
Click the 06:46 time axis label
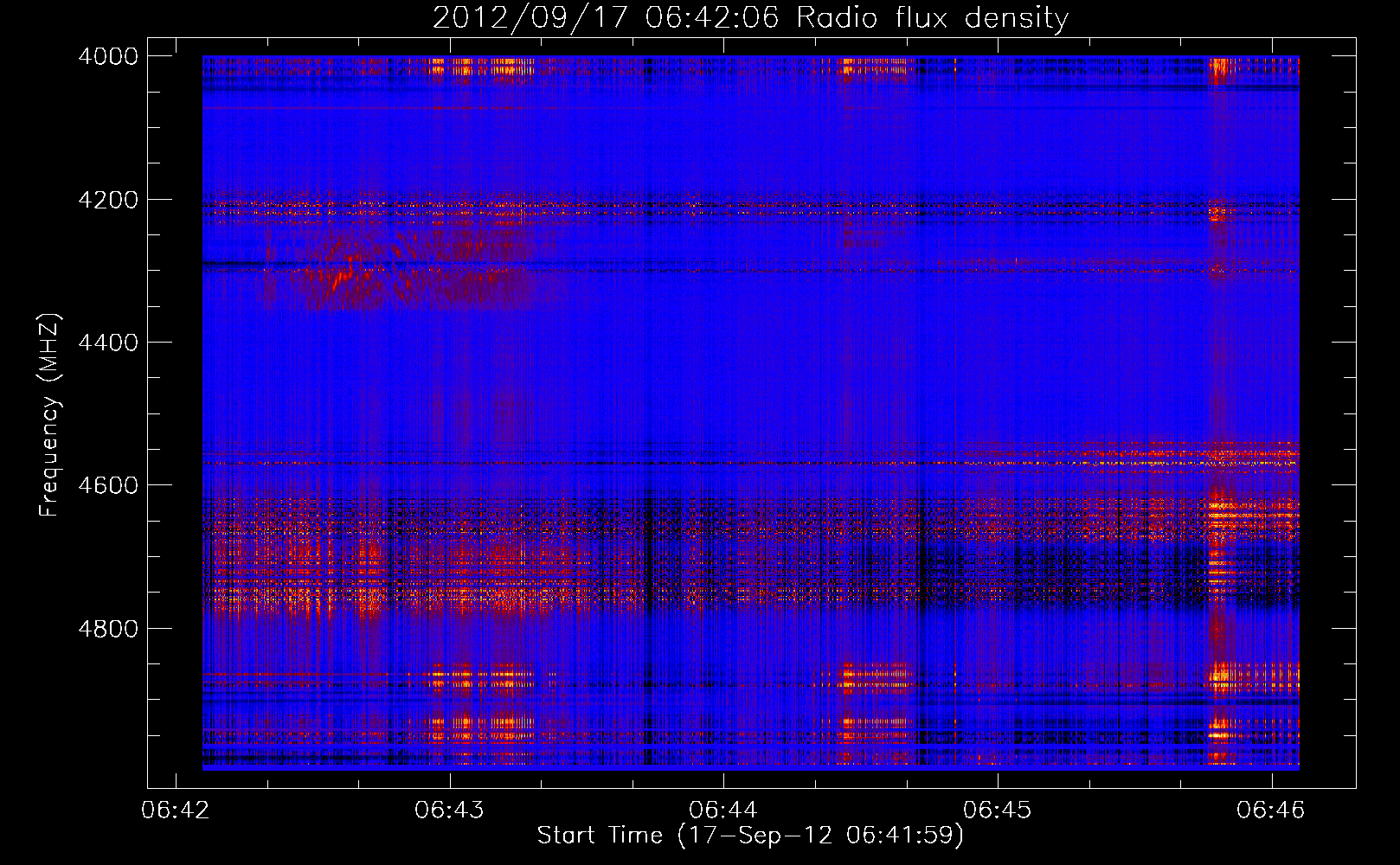pos(1271,810)
